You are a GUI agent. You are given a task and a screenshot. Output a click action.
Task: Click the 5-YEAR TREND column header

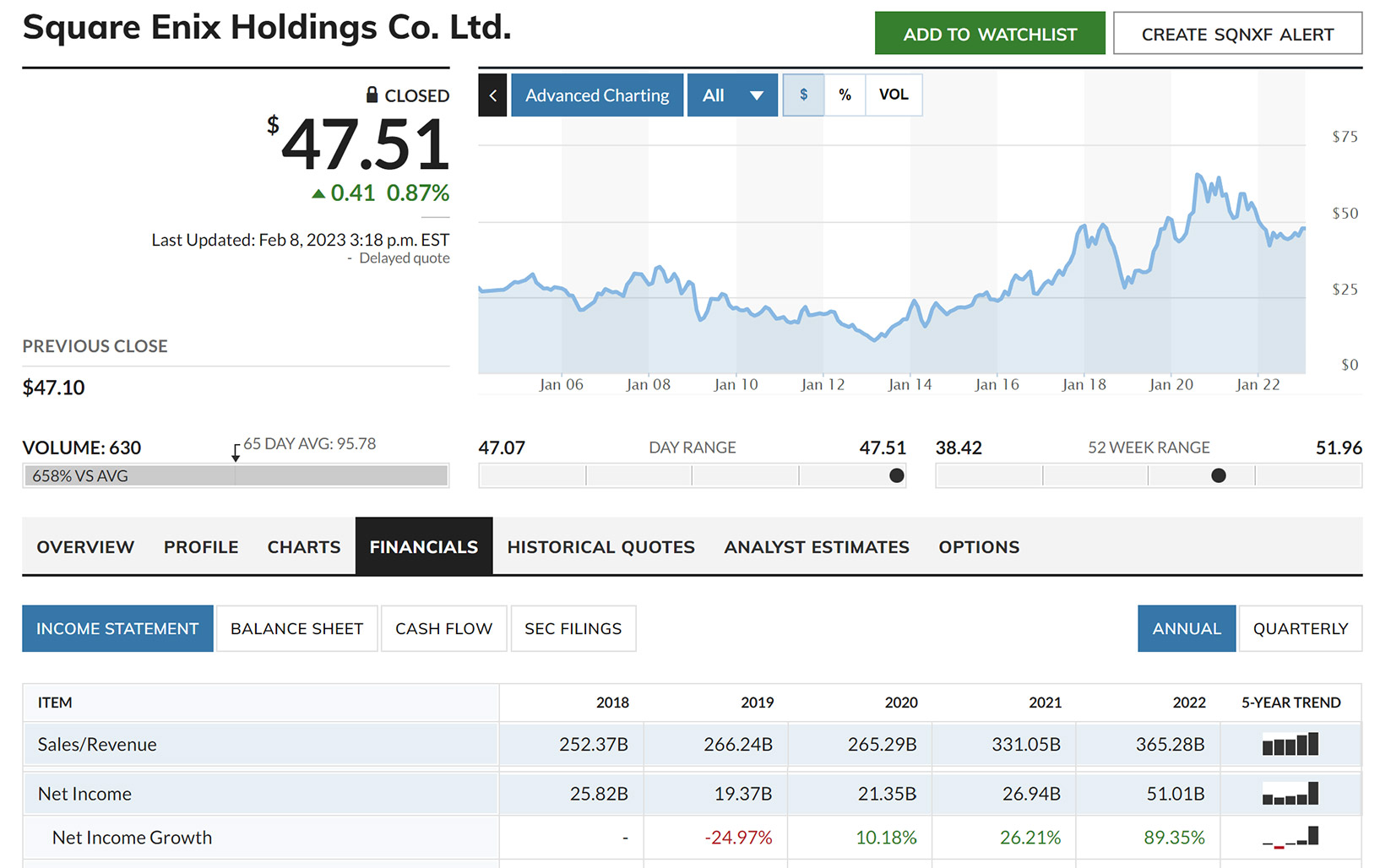(1290, 703)
